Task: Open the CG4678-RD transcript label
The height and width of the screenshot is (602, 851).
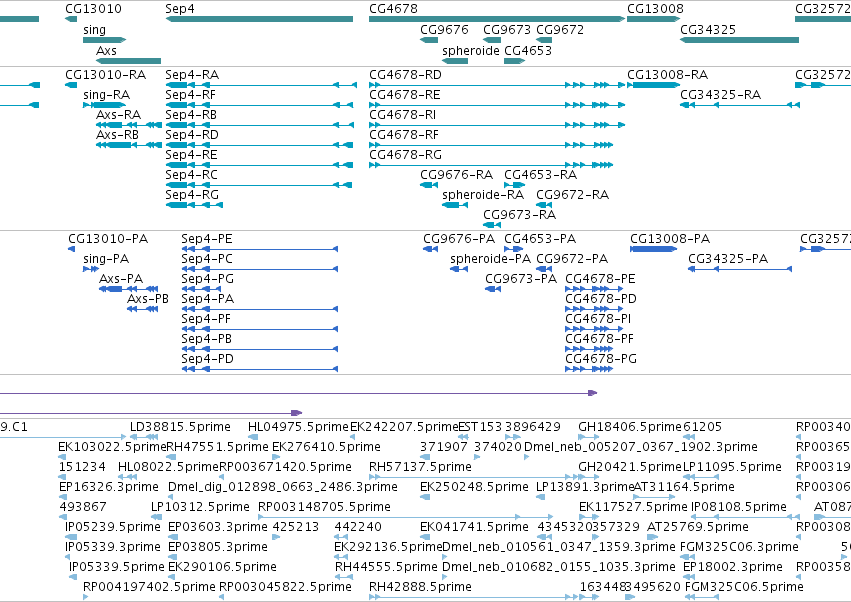Action: [405, 74]
